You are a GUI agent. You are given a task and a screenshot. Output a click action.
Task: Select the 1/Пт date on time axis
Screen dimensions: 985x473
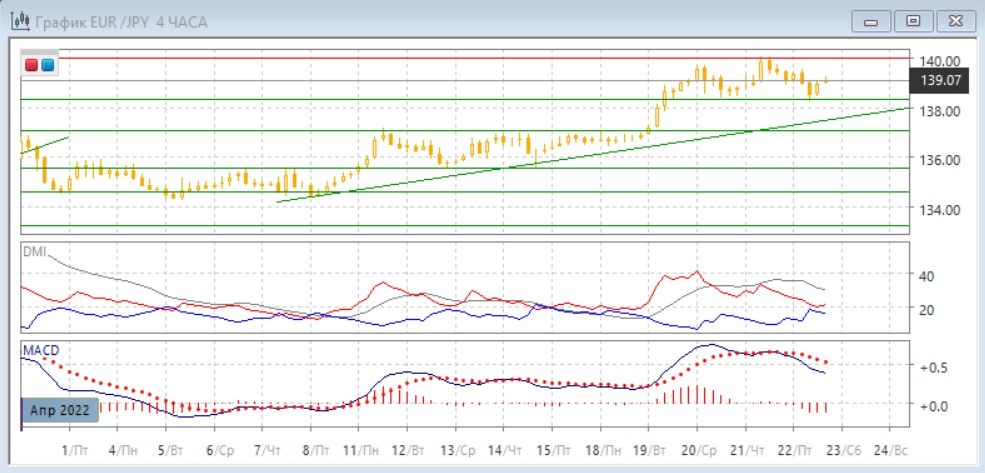[x=70, y=451]
